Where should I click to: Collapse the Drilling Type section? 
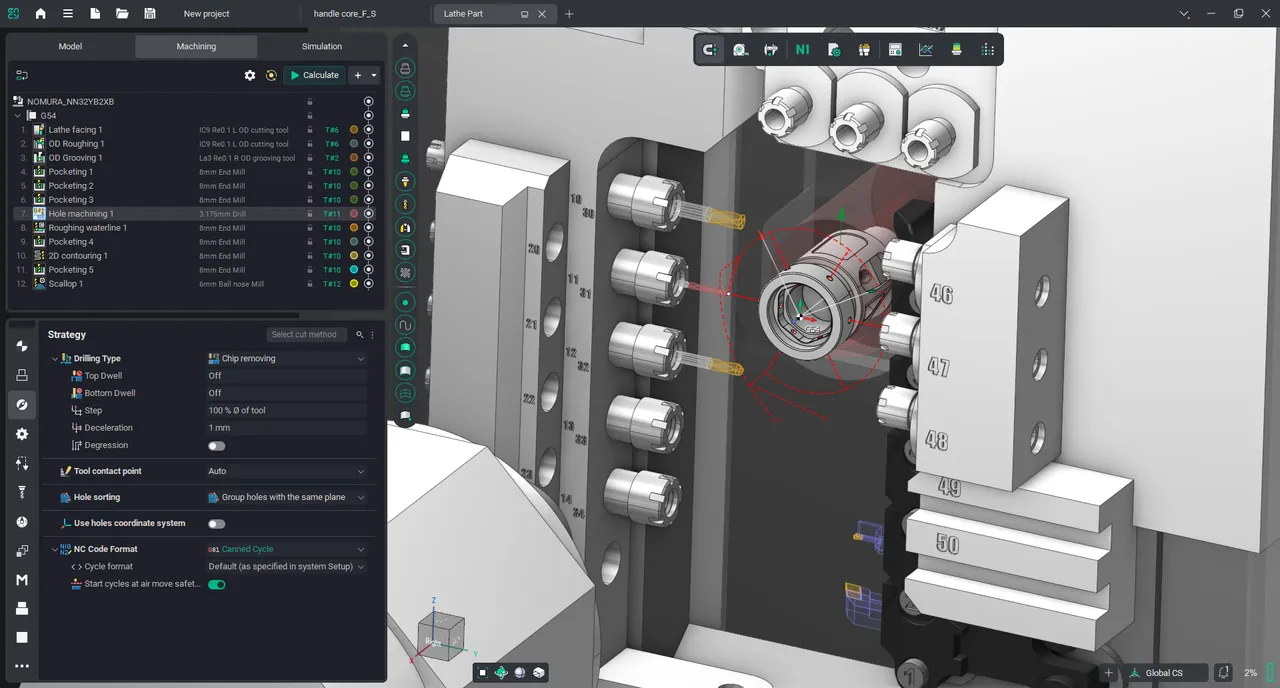click(55, 358)
